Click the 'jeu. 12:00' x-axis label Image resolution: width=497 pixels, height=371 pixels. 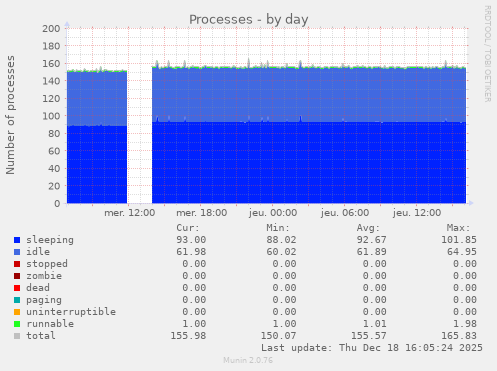click(x=417, y=213)
